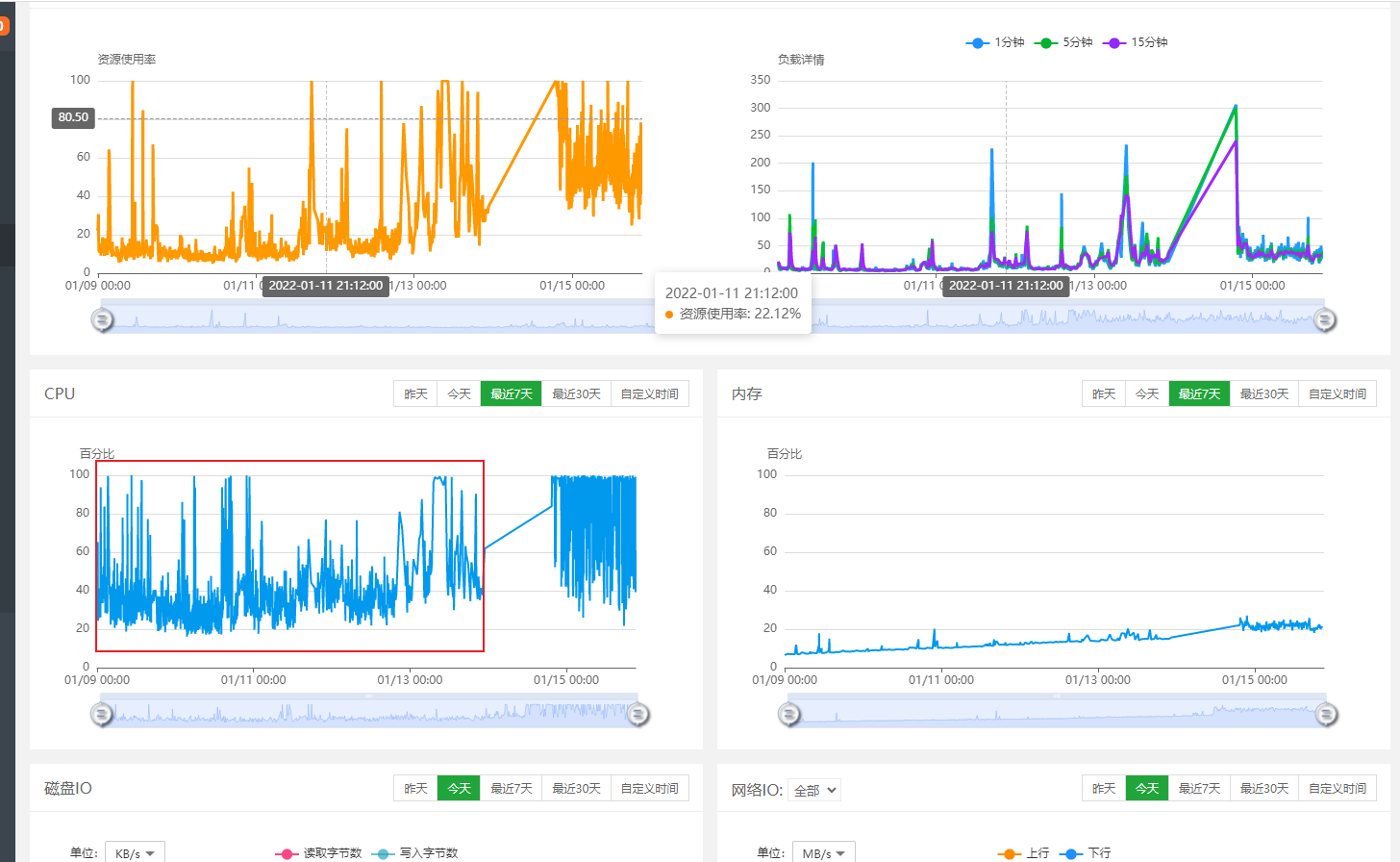Click the 网络IO: label
The image size is (1400, 862).
[x=757, y=790]
